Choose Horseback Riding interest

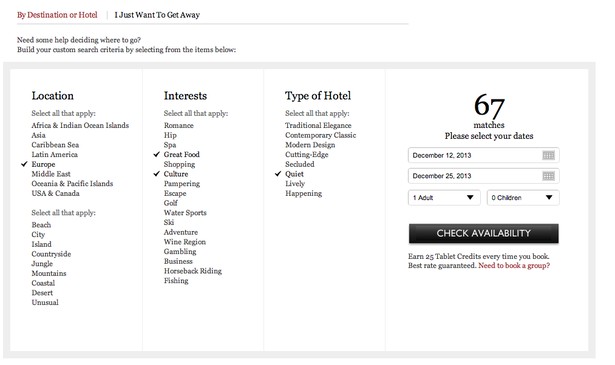point(193,271)
